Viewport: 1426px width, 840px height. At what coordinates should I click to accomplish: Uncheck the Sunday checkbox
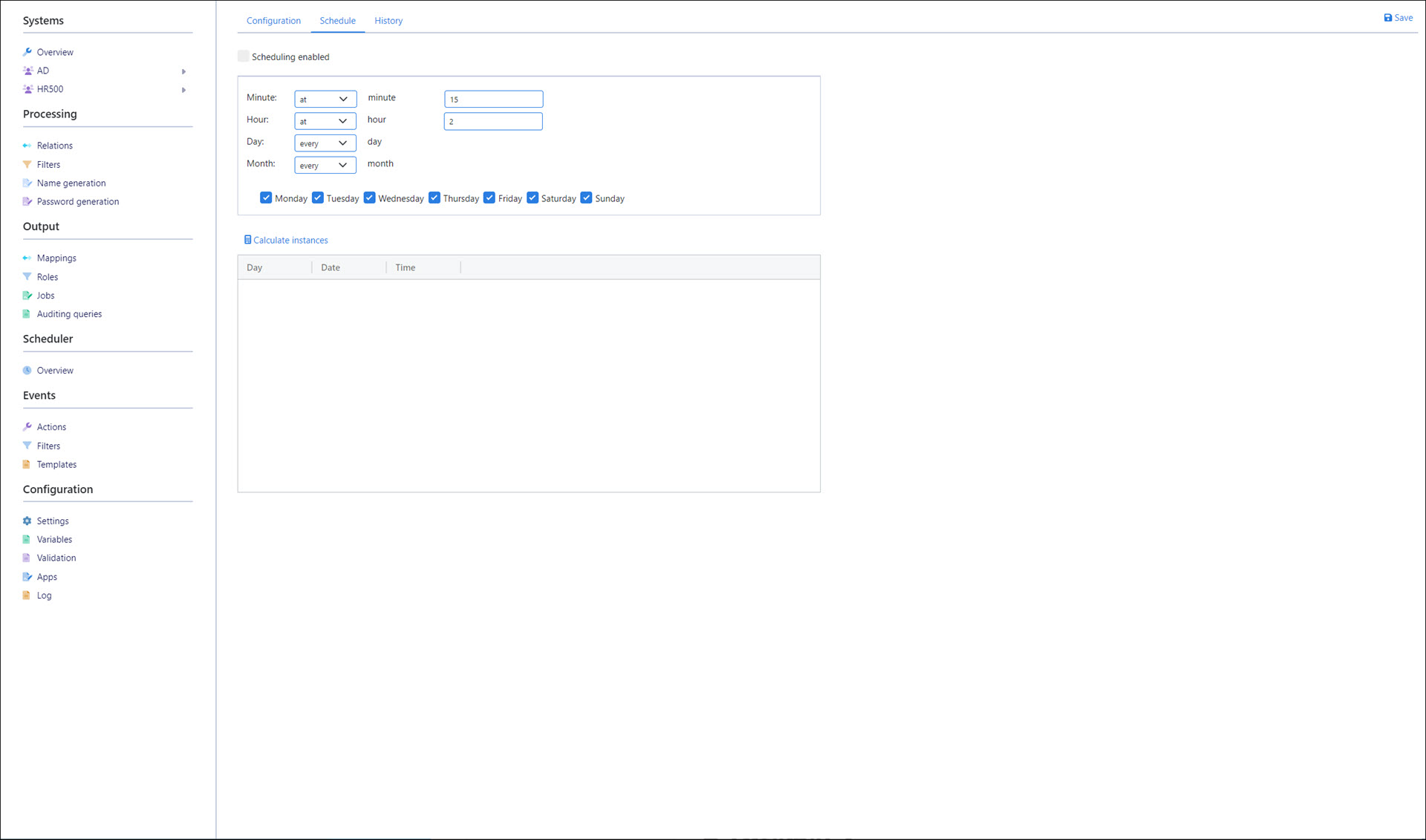pos(586,198)
